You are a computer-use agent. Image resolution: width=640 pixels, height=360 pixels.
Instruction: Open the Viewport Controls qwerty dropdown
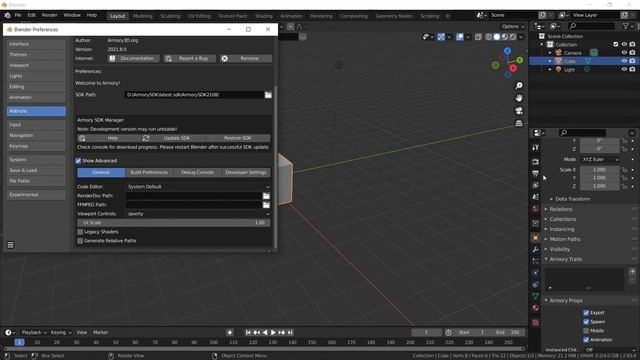coord(198,214)
